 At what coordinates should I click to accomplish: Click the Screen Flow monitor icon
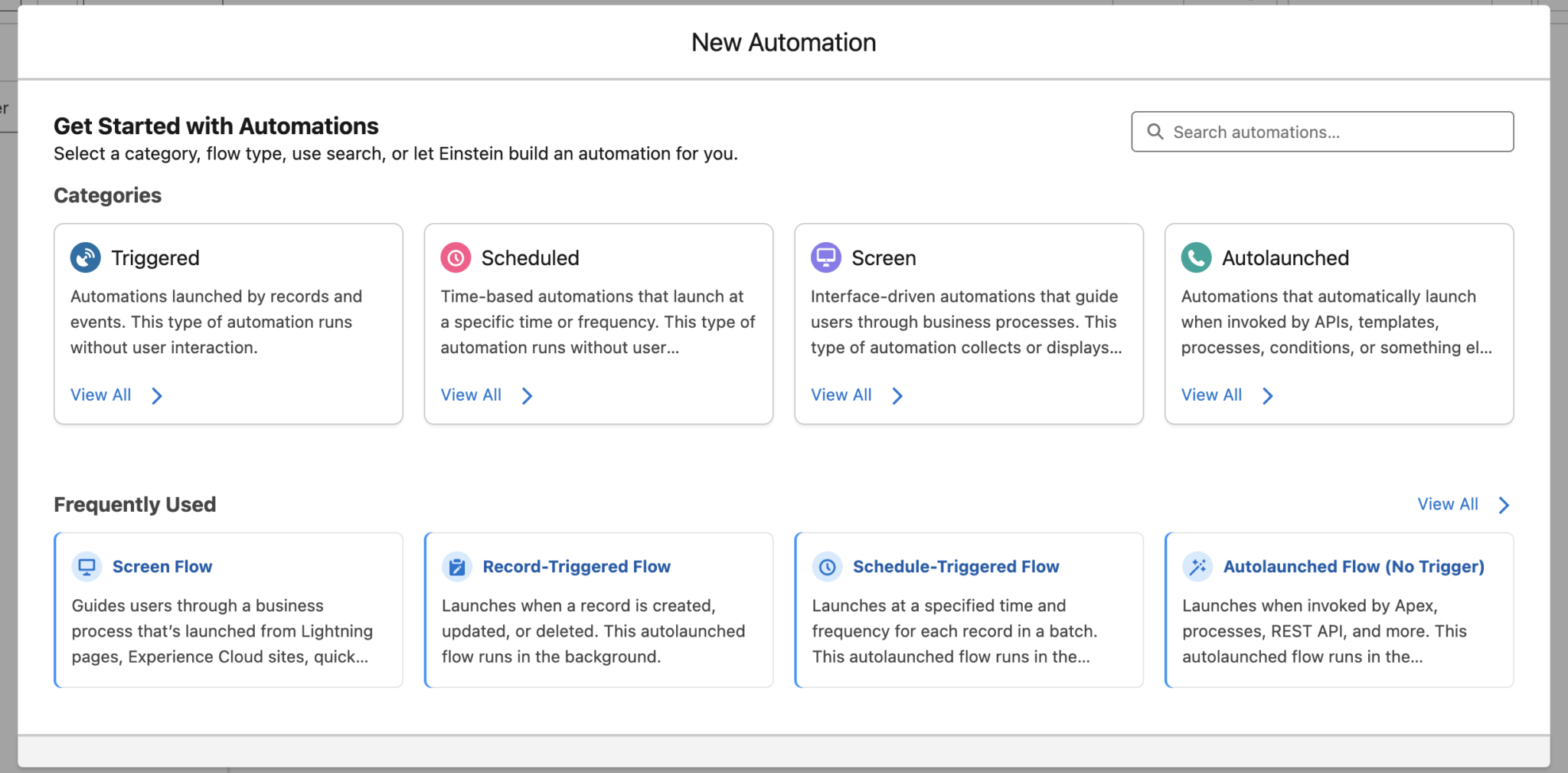87,567
